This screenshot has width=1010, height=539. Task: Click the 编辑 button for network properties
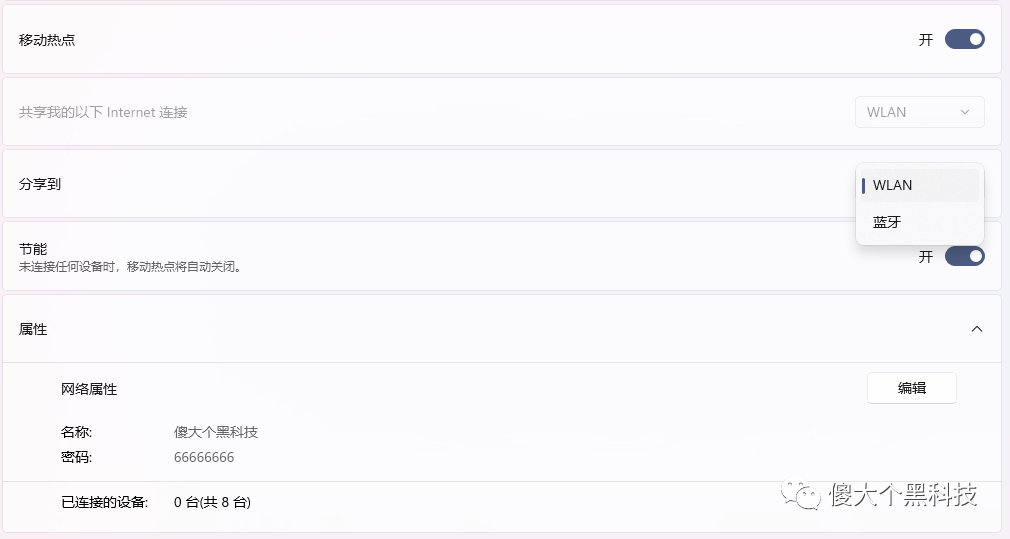point(911,388)
